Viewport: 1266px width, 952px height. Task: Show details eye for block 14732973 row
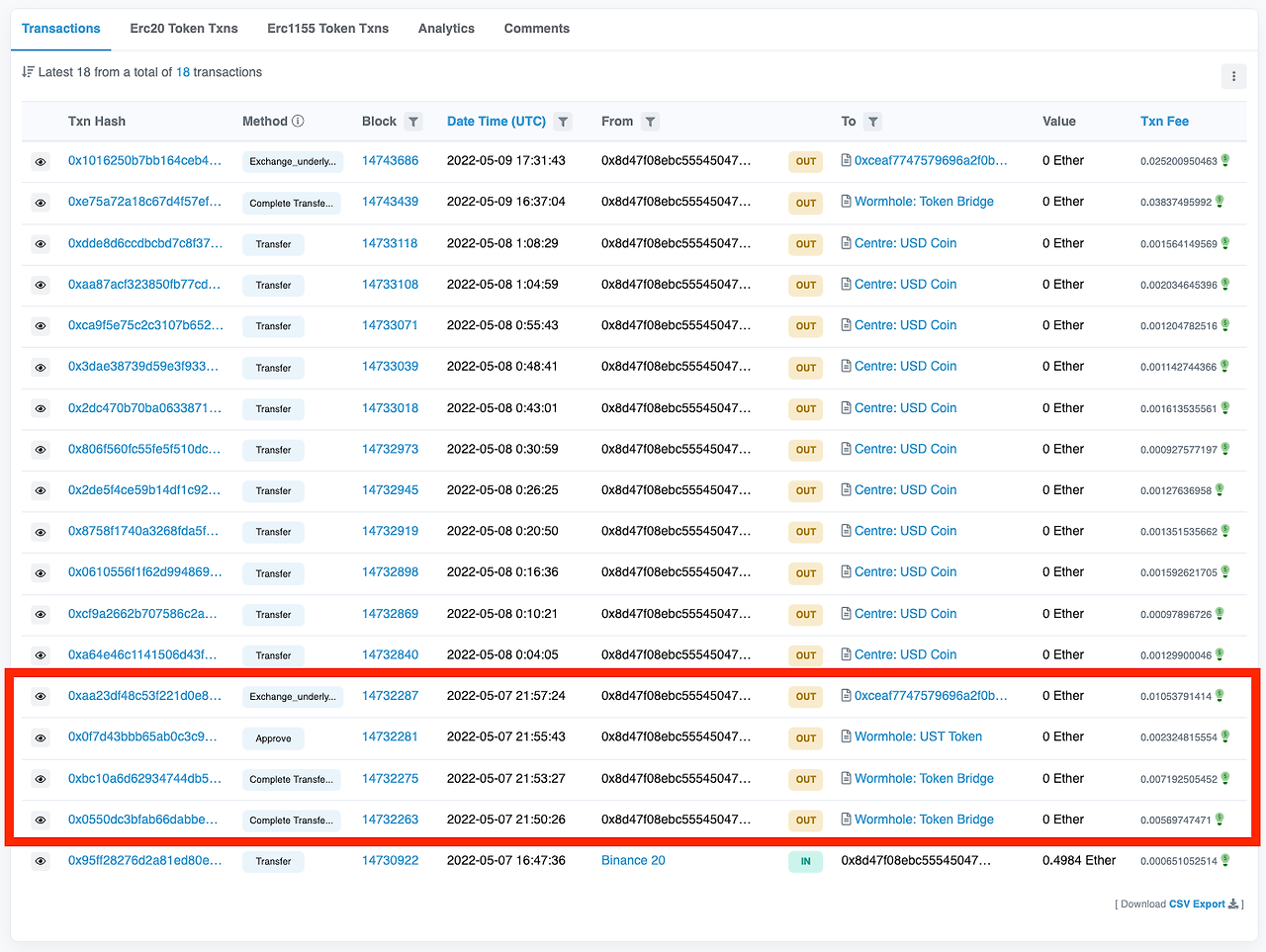41,450
